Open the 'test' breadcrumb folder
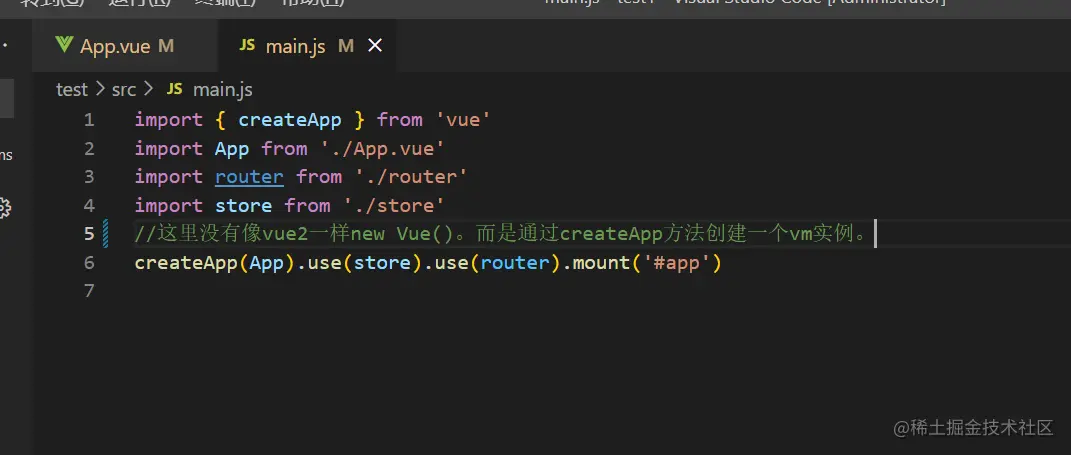Image resolution: width=1071 pixels, height=455 pixels. point(72,89)
